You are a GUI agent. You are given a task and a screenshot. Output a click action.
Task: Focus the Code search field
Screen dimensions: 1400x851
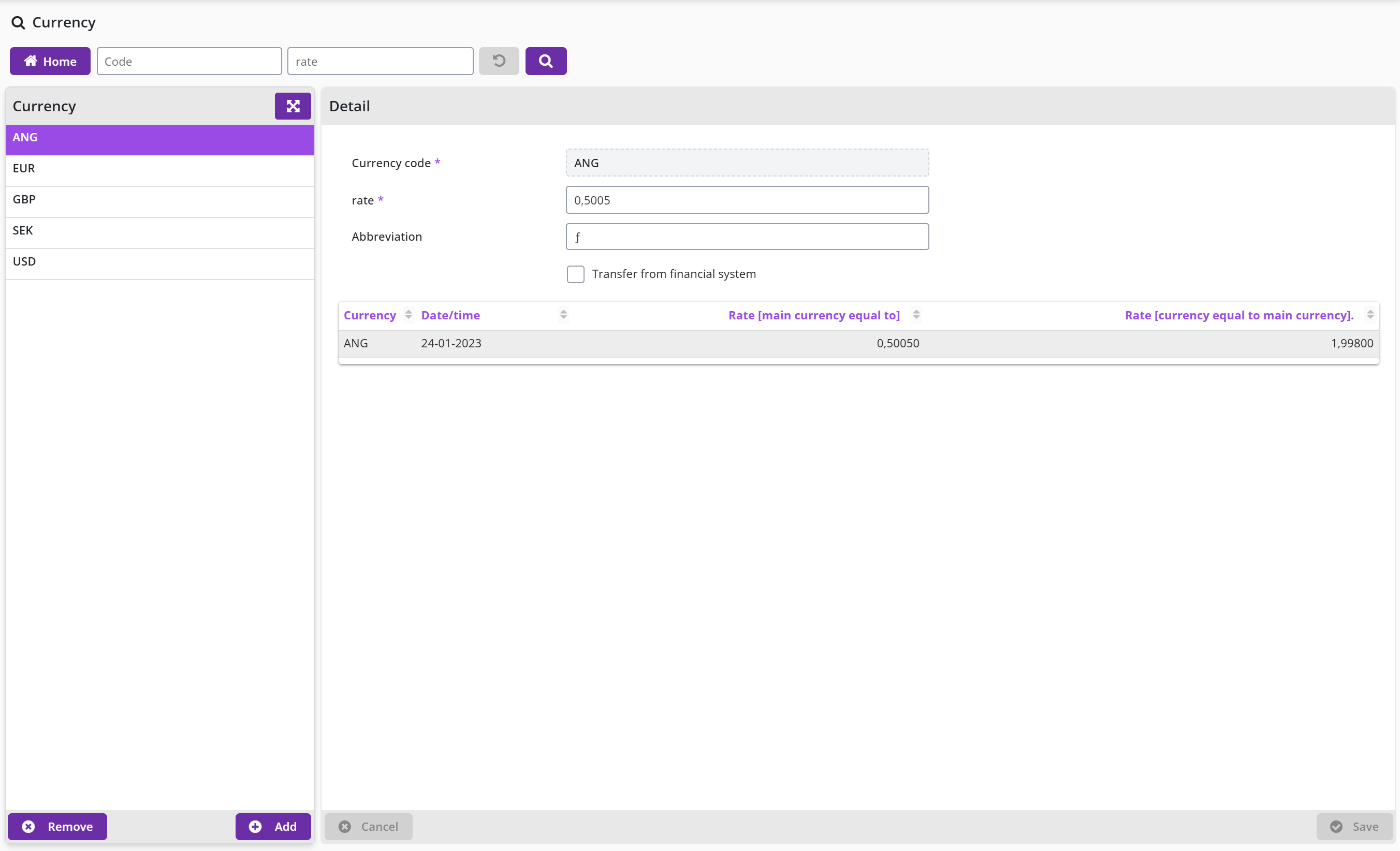[x=189, y=62]
